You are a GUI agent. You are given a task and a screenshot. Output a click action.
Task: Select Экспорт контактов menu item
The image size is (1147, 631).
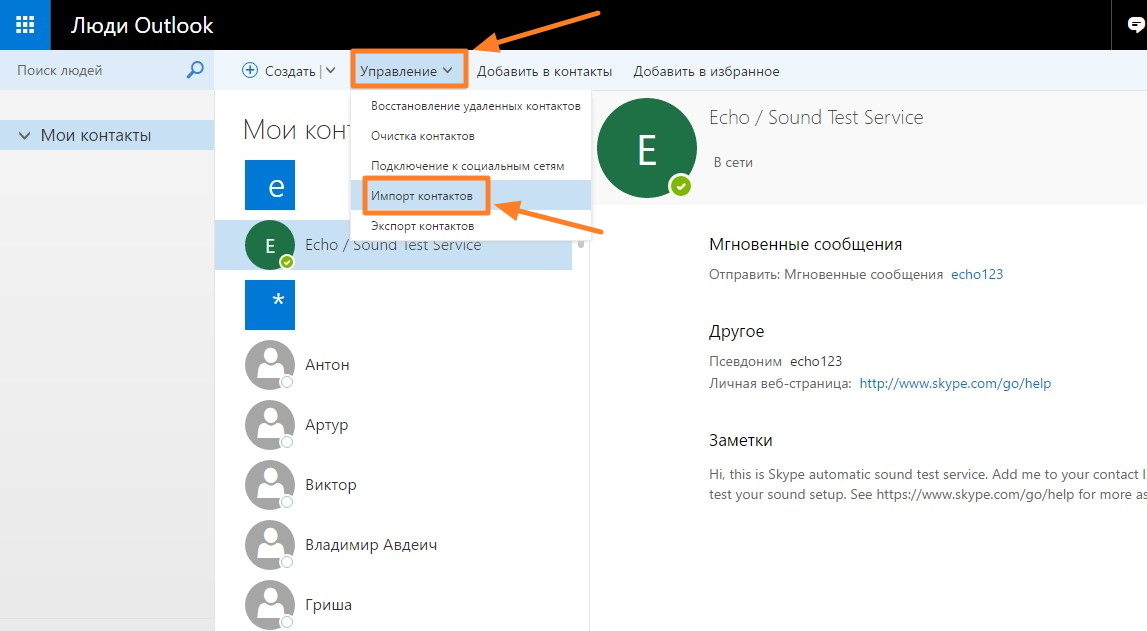(x=422, y=226)
